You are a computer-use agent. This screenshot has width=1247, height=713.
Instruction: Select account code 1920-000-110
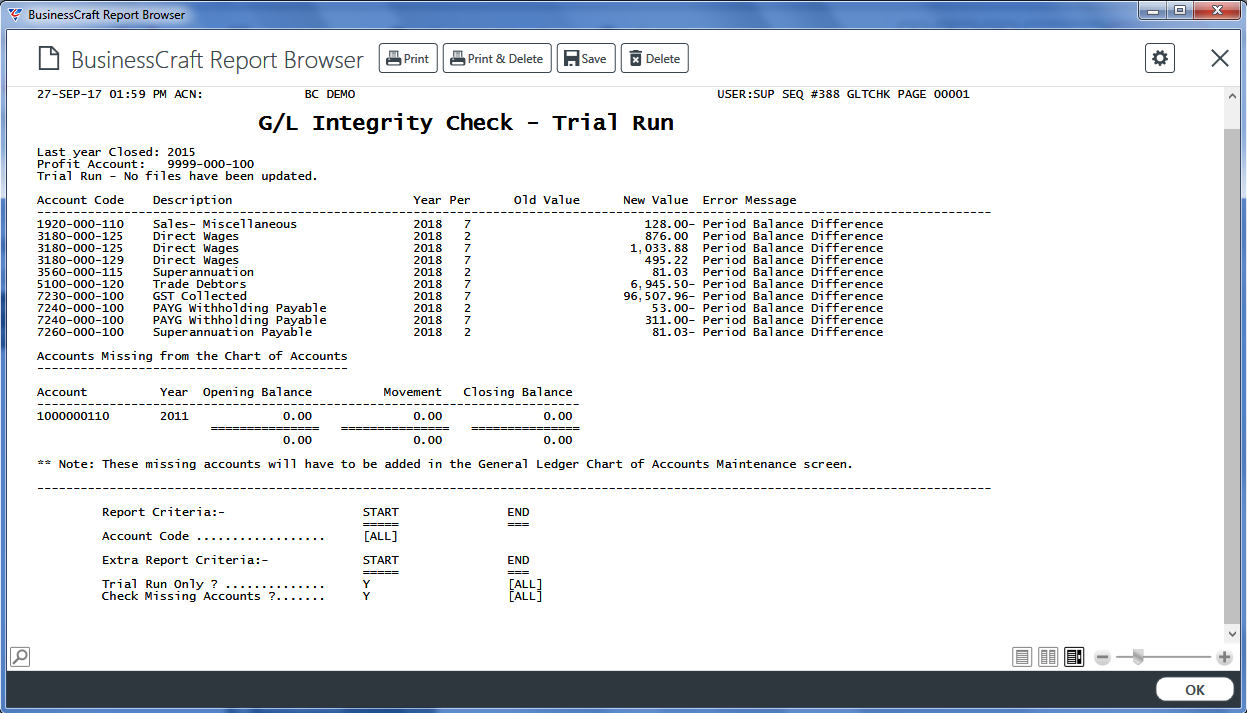pos(80,224)
